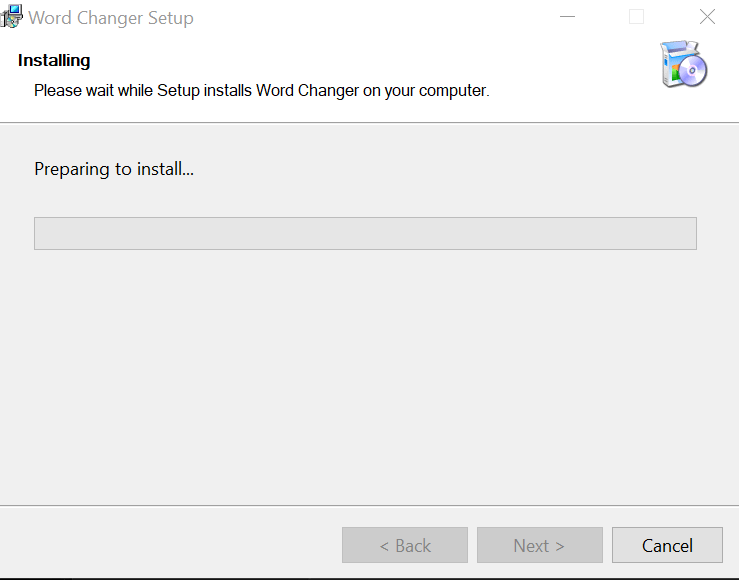The width and height of the screenshot is (739, 580).
Task: Click the installer disc box icon in the header
Action: [684, 65]
